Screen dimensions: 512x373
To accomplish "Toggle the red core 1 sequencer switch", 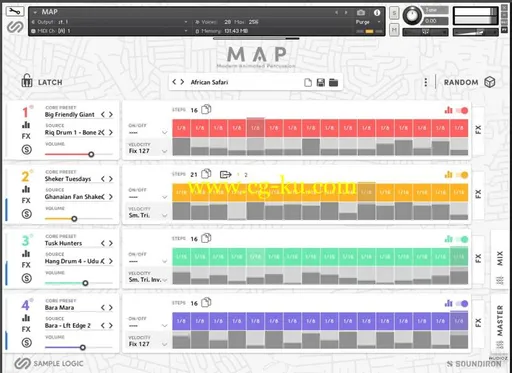I will coord(462,110).
